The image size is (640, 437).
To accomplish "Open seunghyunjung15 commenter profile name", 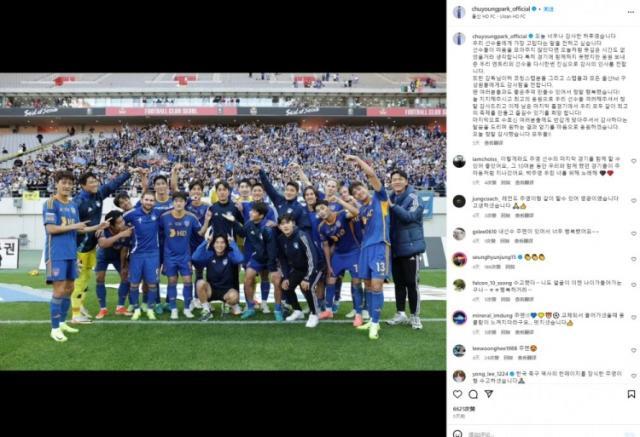I will (x=494, y=257).
